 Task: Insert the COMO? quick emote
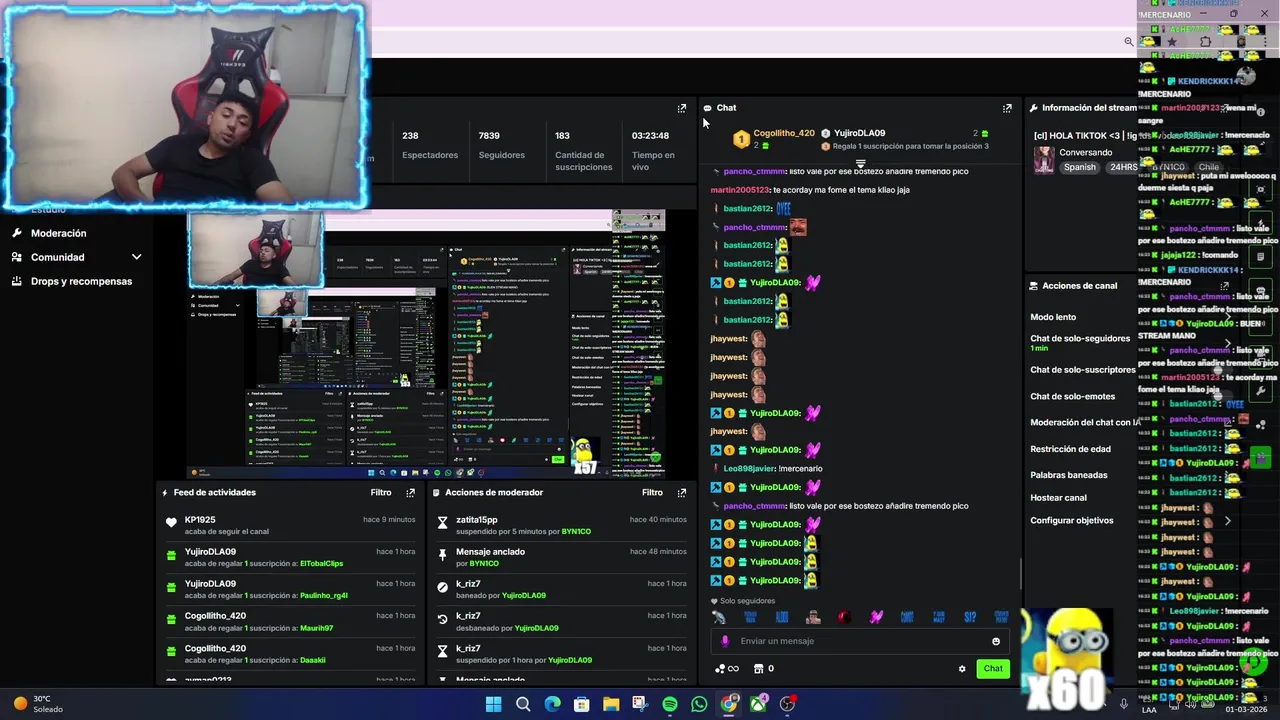click(907, 617)
